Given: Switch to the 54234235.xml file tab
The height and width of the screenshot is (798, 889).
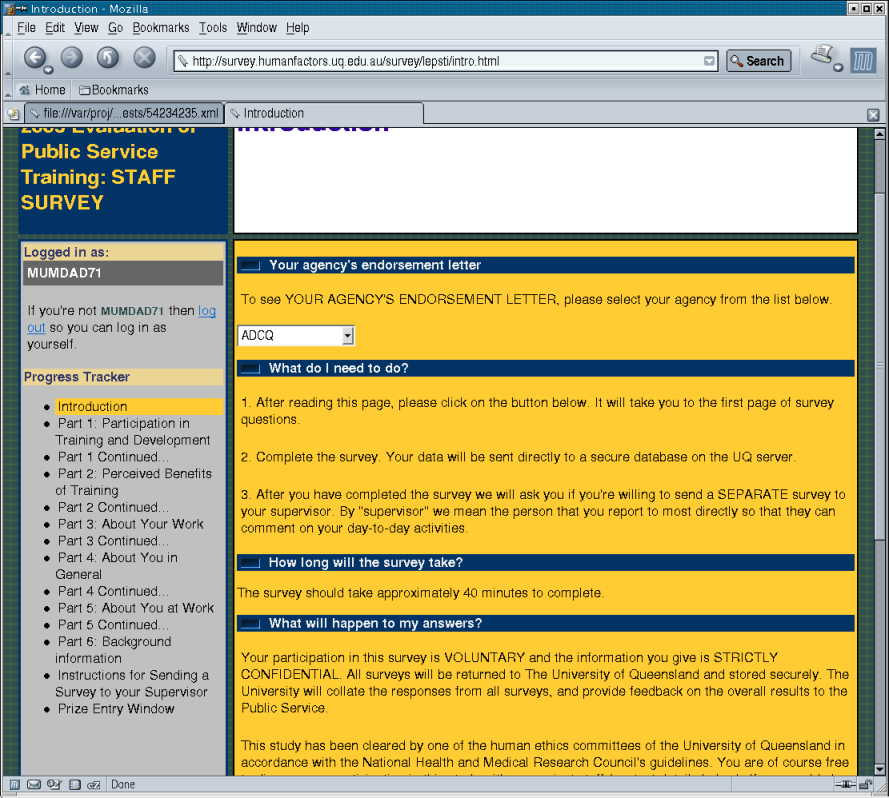Looking at the screenshot, I should (123, 113).
